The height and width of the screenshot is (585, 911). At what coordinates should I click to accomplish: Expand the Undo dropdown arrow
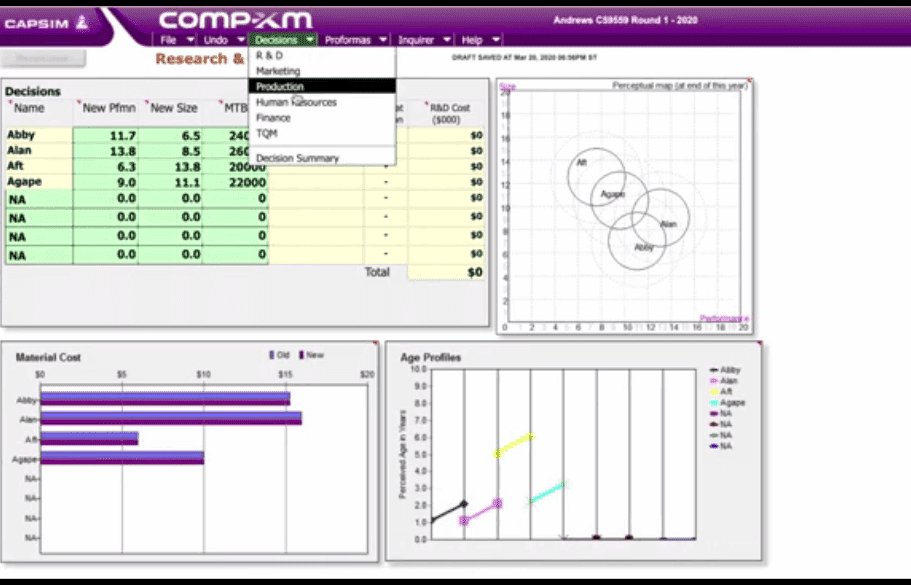241,40
